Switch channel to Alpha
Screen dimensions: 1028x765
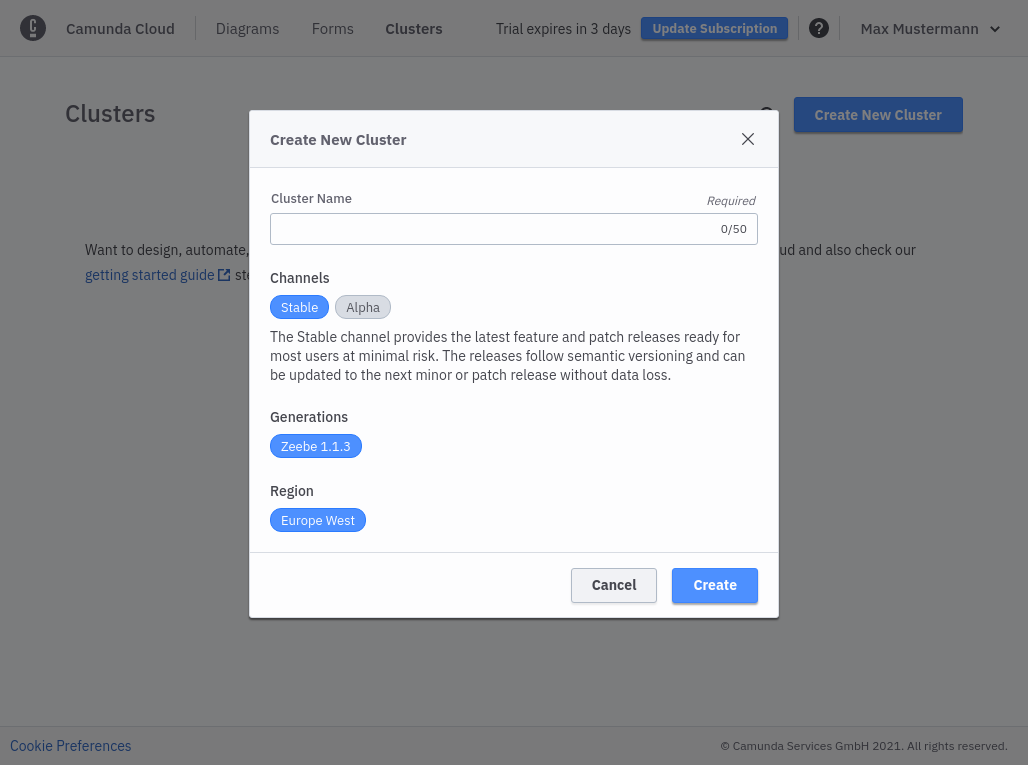(x=362, y=306)
